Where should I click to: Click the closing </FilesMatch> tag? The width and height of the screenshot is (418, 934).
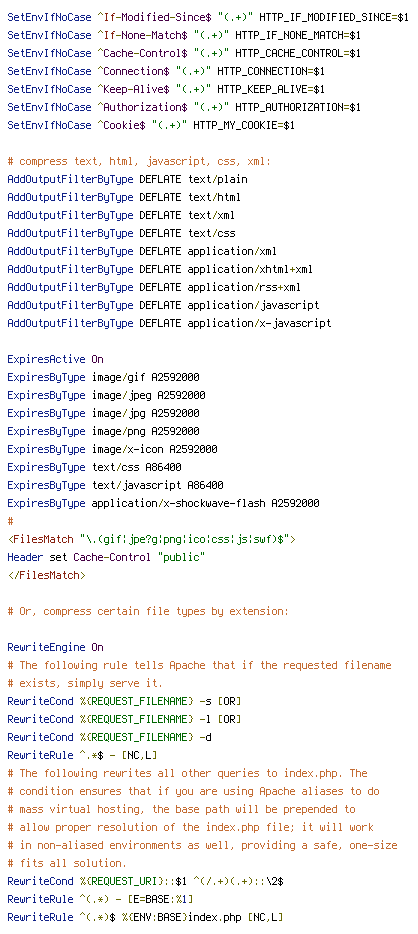(46, 575)
